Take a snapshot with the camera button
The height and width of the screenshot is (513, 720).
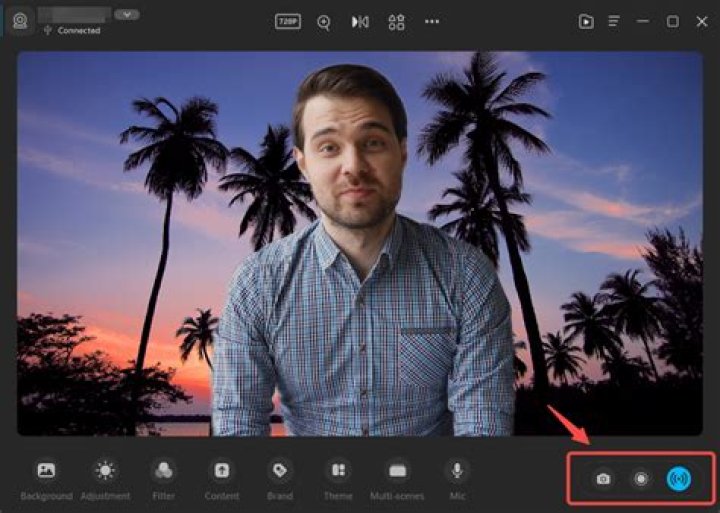coord(603,479)
